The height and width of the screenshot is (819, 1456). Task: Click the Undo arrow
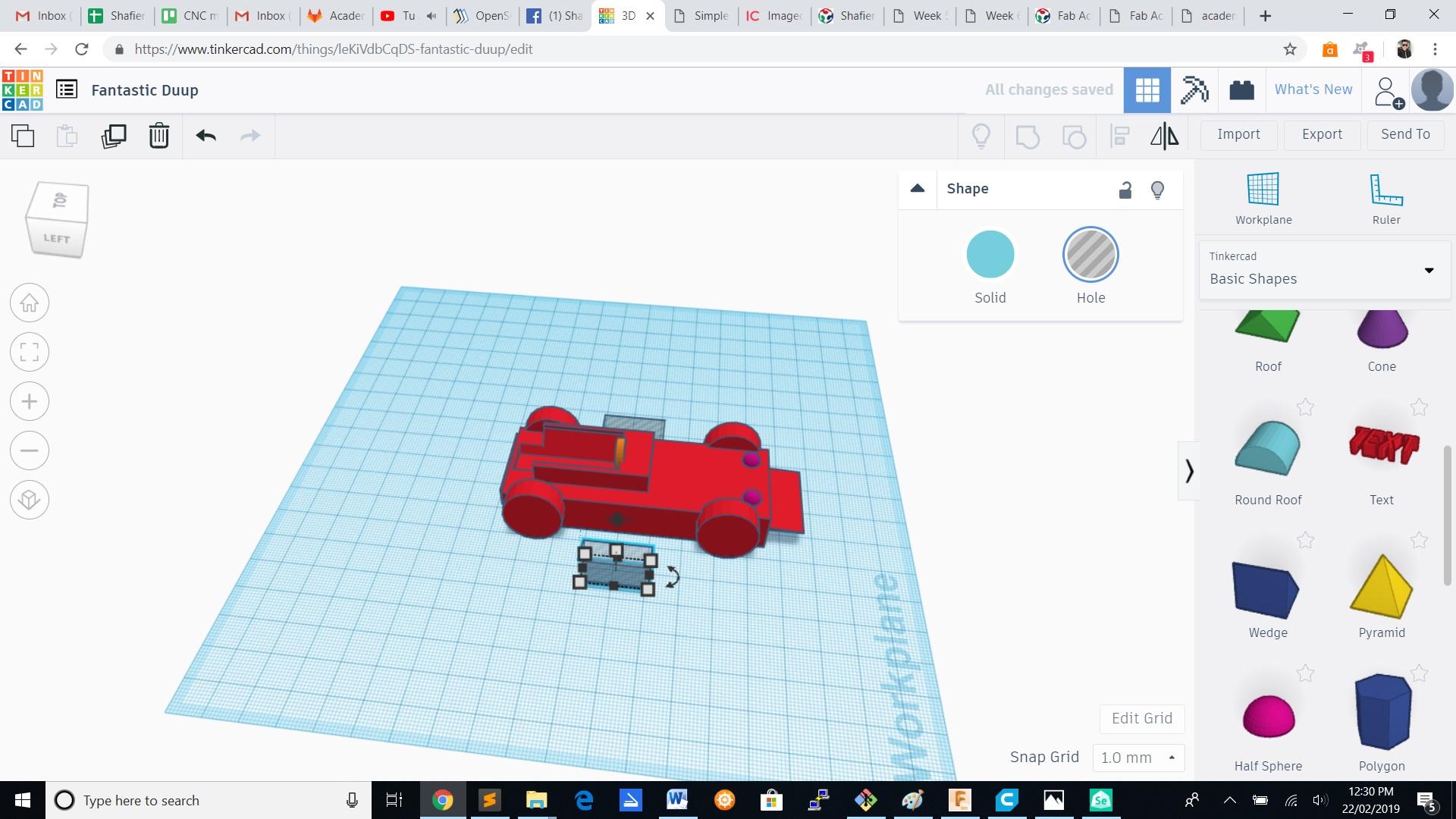206,136
